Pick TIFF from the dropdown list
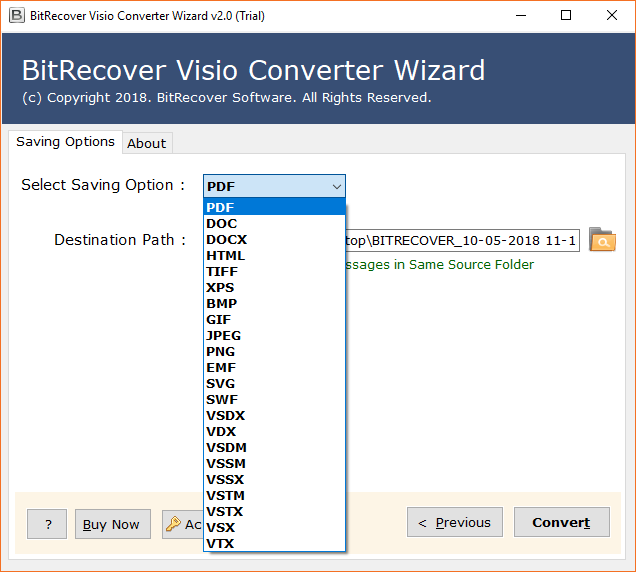 coord(274,271)
